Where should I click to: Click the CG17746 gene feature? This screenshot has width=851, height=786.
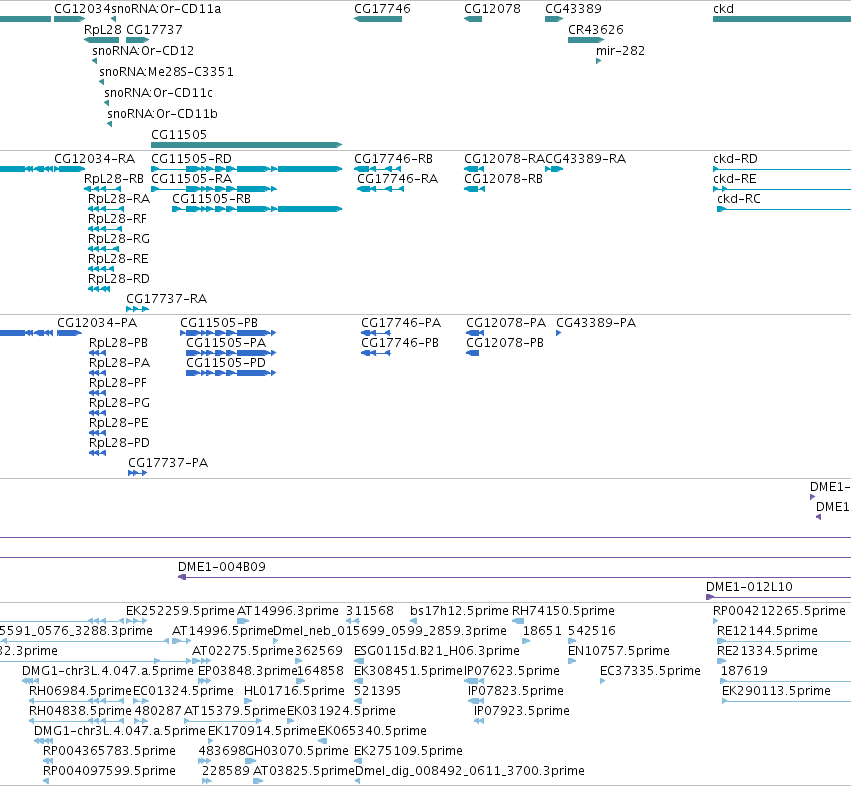coord(378,19)
